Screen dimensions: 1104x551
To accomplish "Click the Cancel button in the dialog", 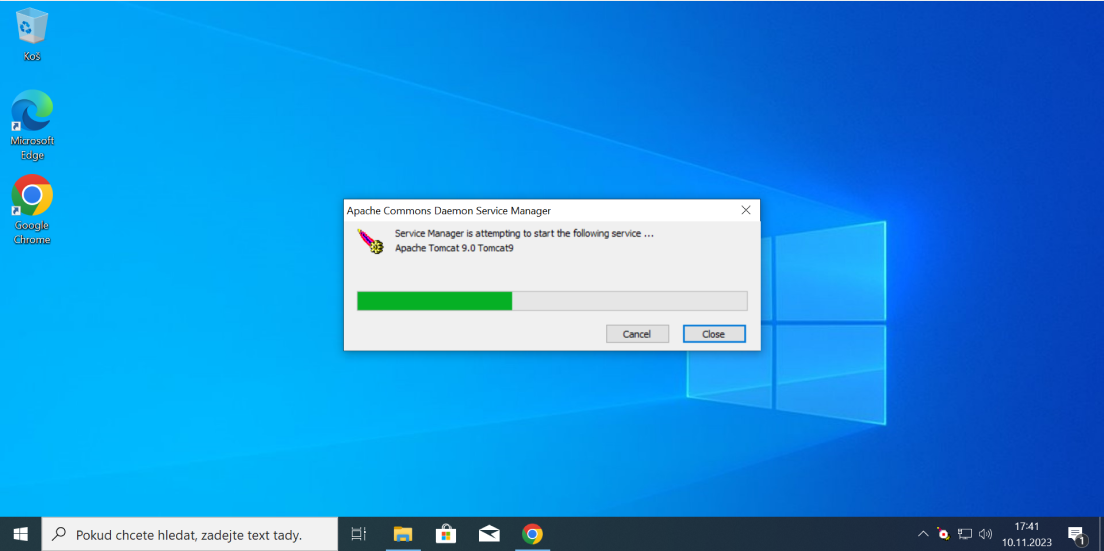I will tap(637, 334).
